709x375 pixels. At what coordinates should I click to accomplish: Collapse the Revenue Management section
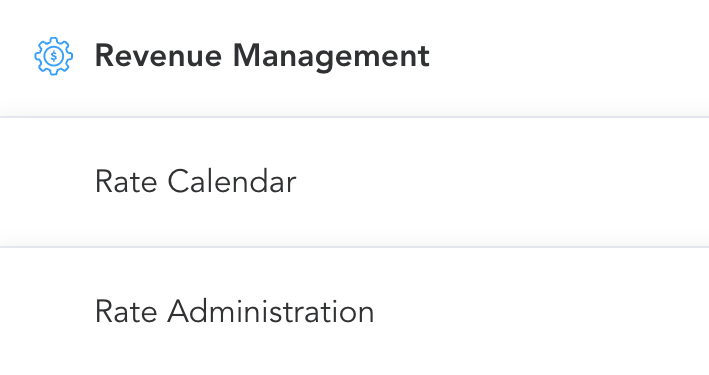coord(354,58)
